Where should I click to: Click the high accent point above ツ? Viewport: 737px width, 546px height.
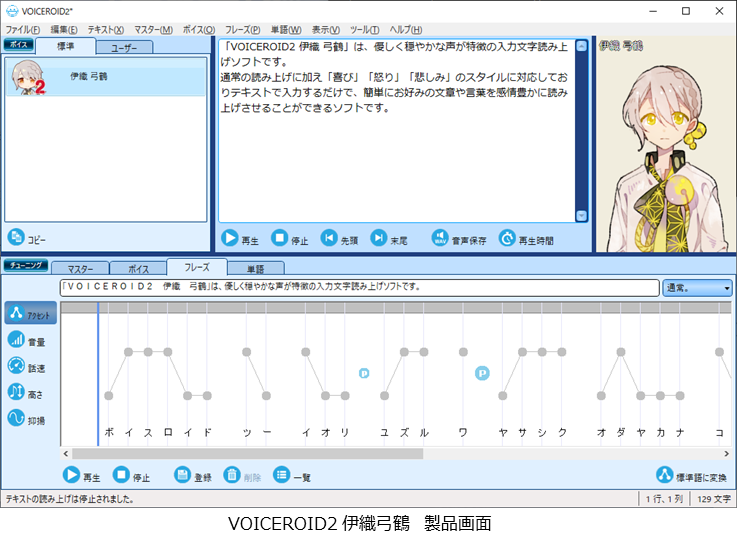coord(246,352)
